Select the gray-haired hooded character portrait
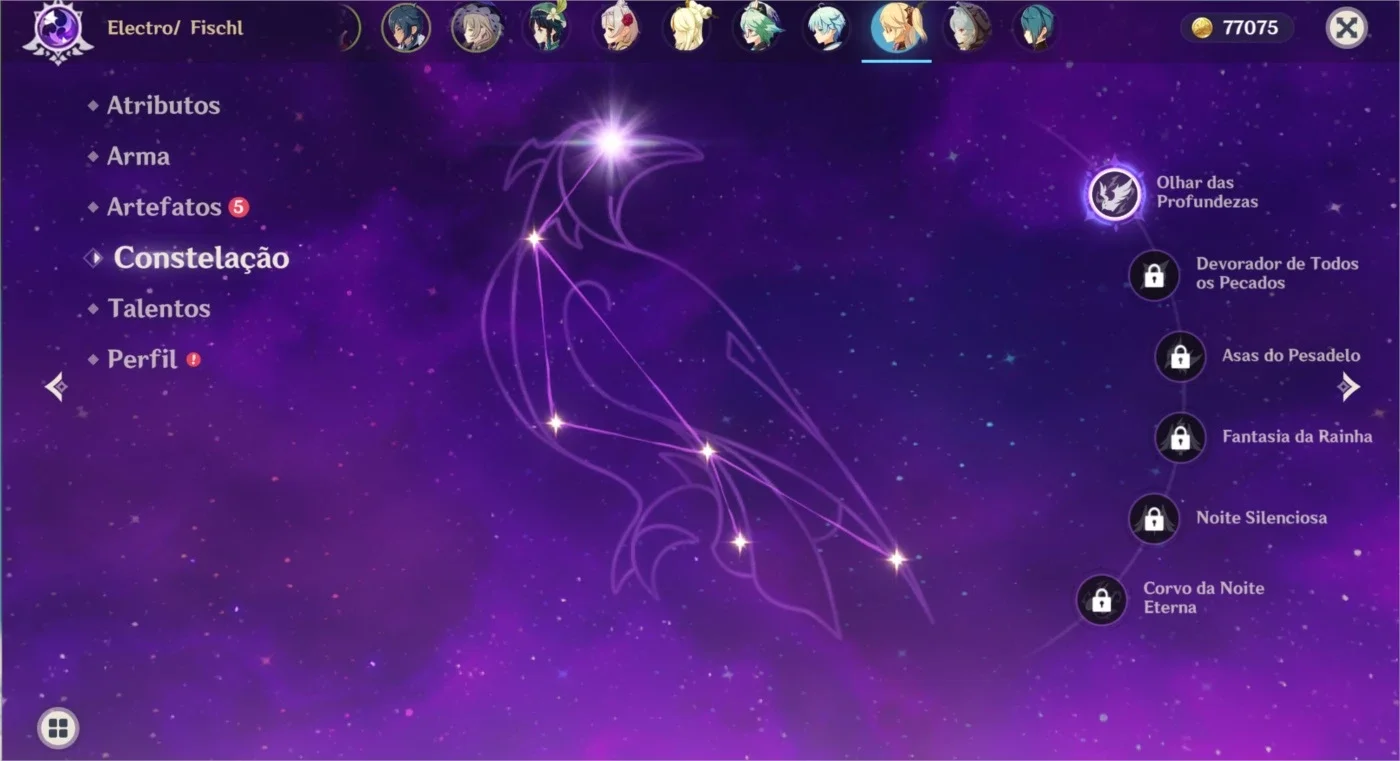Image resolution: width=1400 pixels, height=761 pixels. point(967,28)
